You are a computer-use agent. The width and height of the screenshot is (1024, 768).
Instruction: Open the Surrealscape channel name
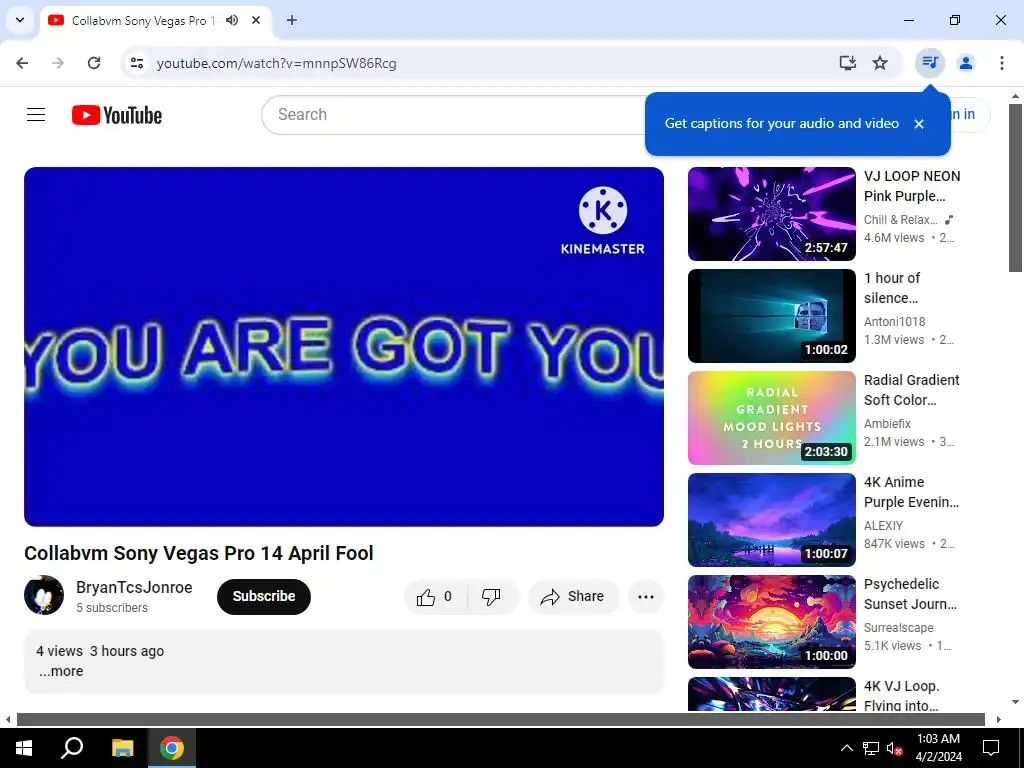click(899, 627)
